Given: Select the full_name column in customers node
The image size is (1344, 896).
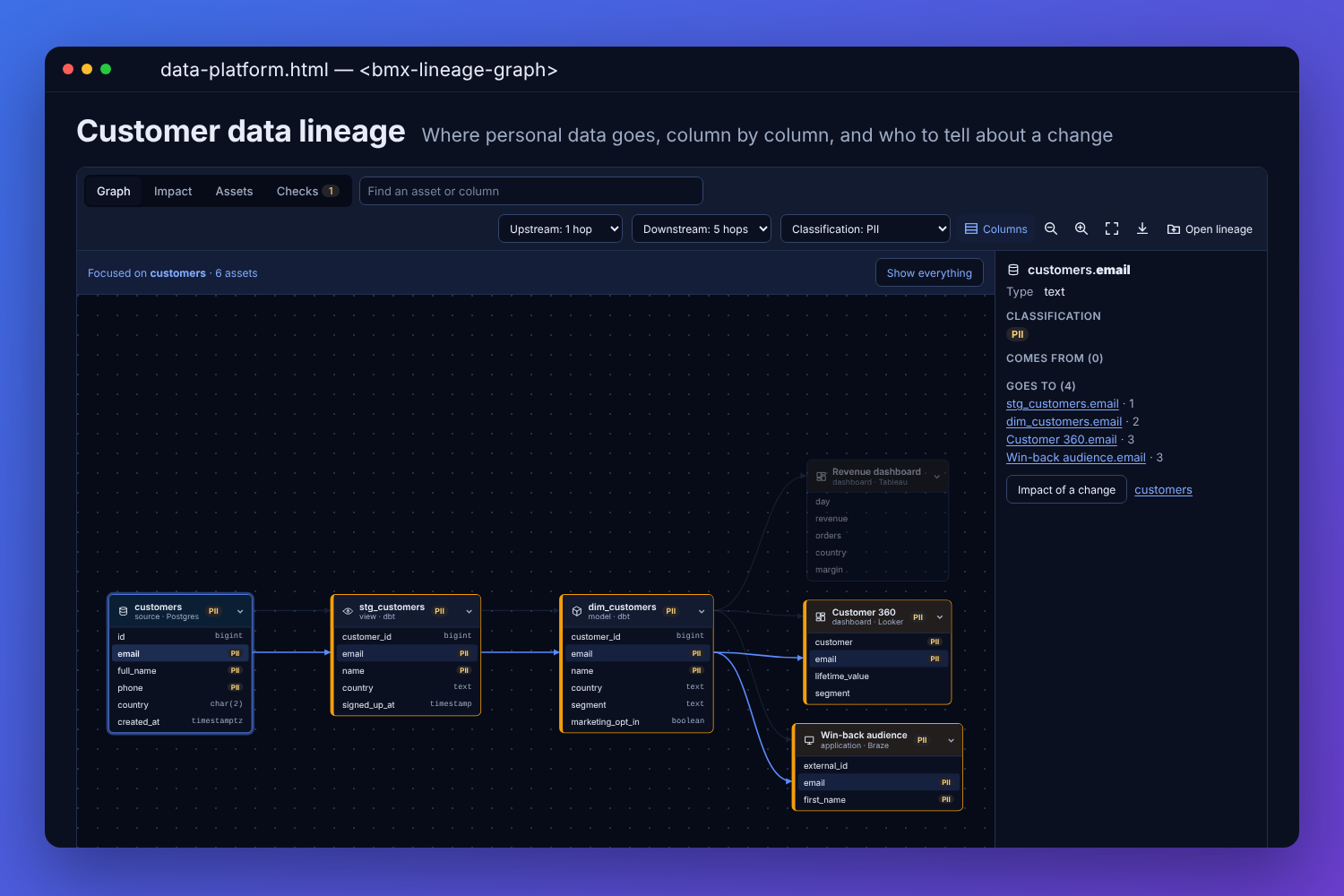Looking at the screenshot, I should pyautogui.click(x=180, y=670).
